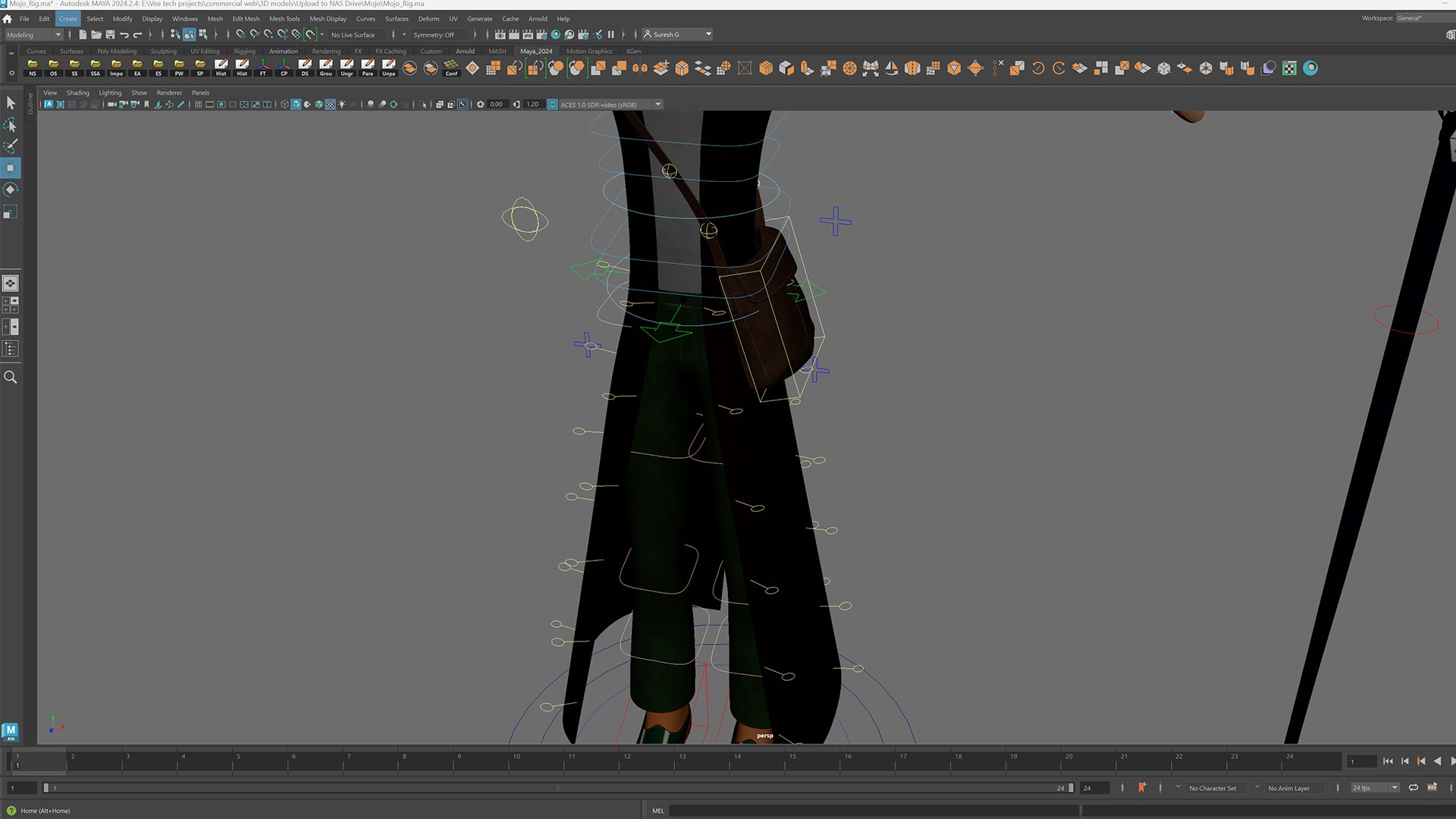
Task: Open the Mesh Tools menu
Action: [284, 19]
